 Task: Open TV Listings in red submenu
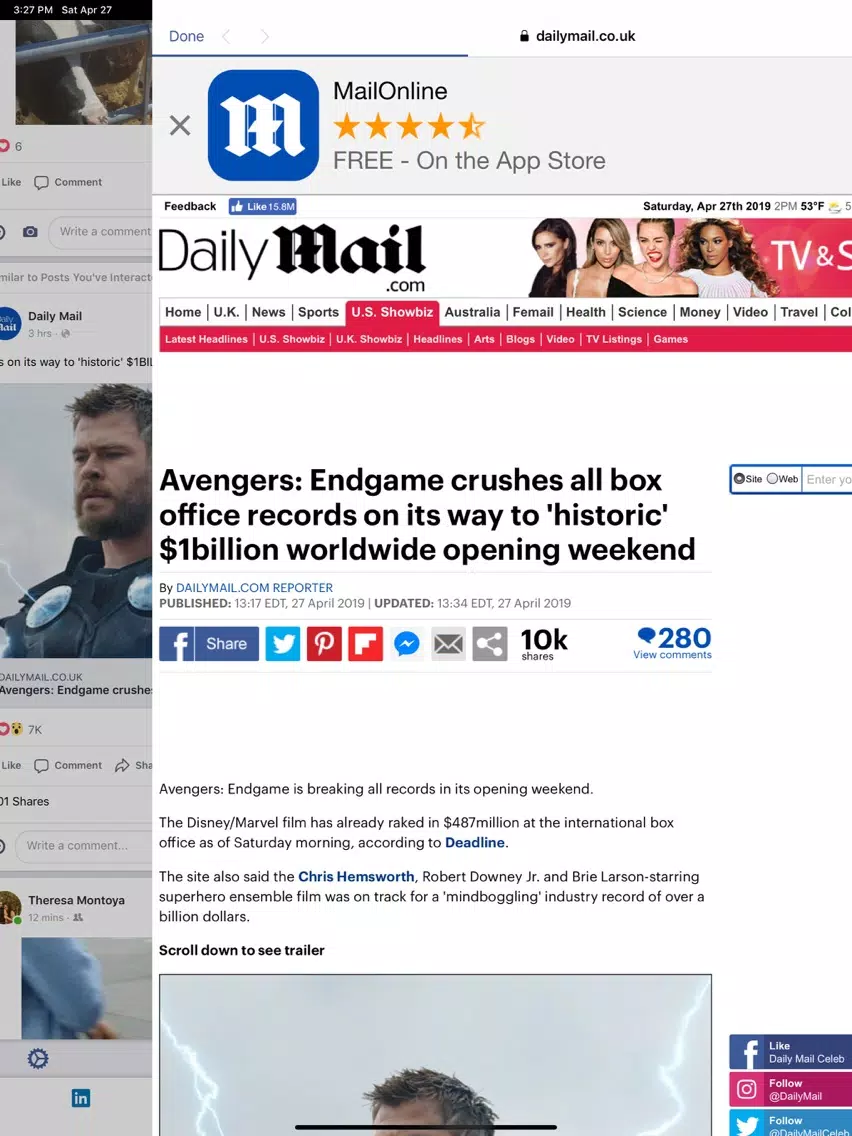(x=614, y=339)
